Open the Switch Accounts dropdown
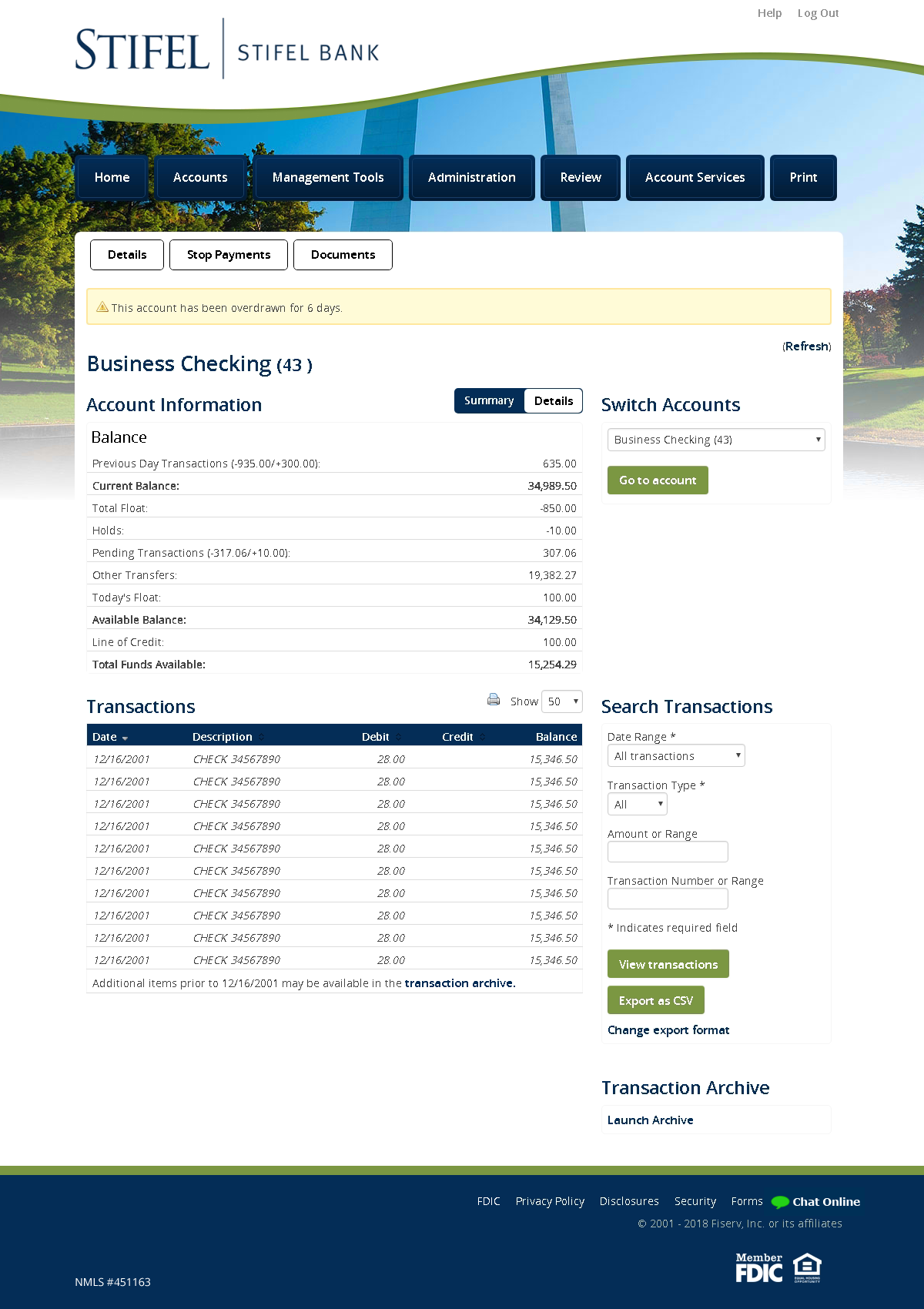This screenshot has height=1309, width=924. [716, 440]
